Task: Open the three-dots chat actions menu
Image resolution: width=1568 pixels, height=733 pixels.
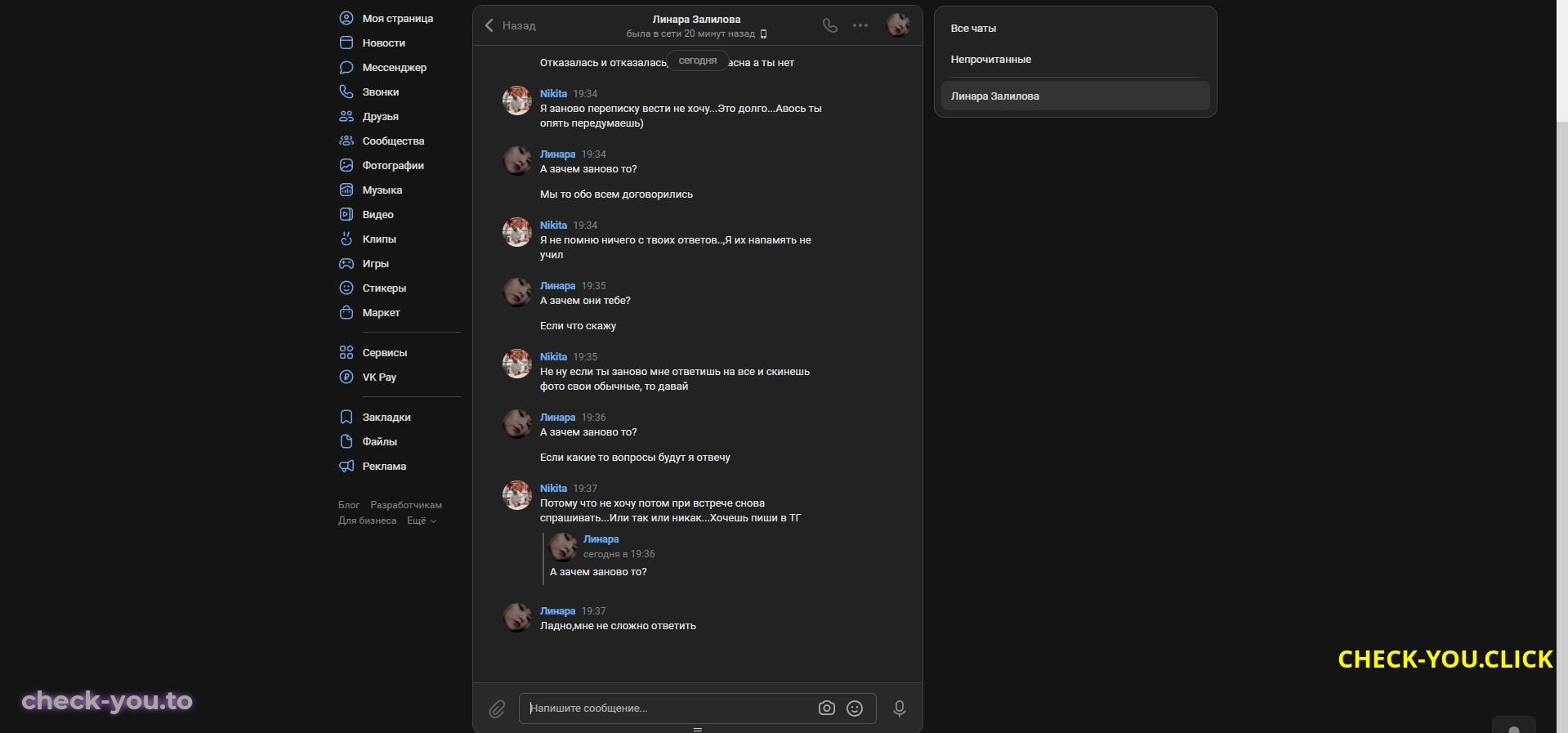Action: pyautogui.click(x=860, y=25)
